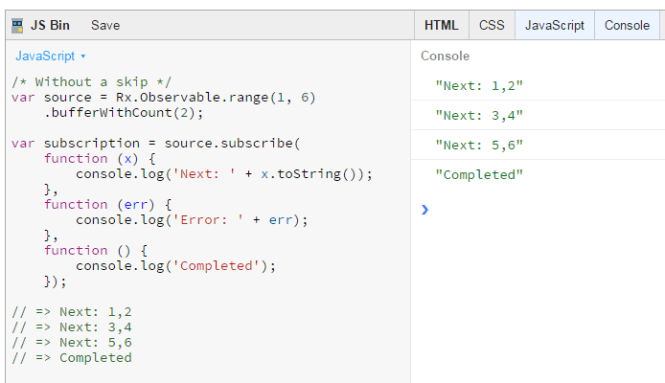The height and width of the screenshot is (383, 665).
Task: Click the JS Bin logo icon
Action: pos(17,25)
